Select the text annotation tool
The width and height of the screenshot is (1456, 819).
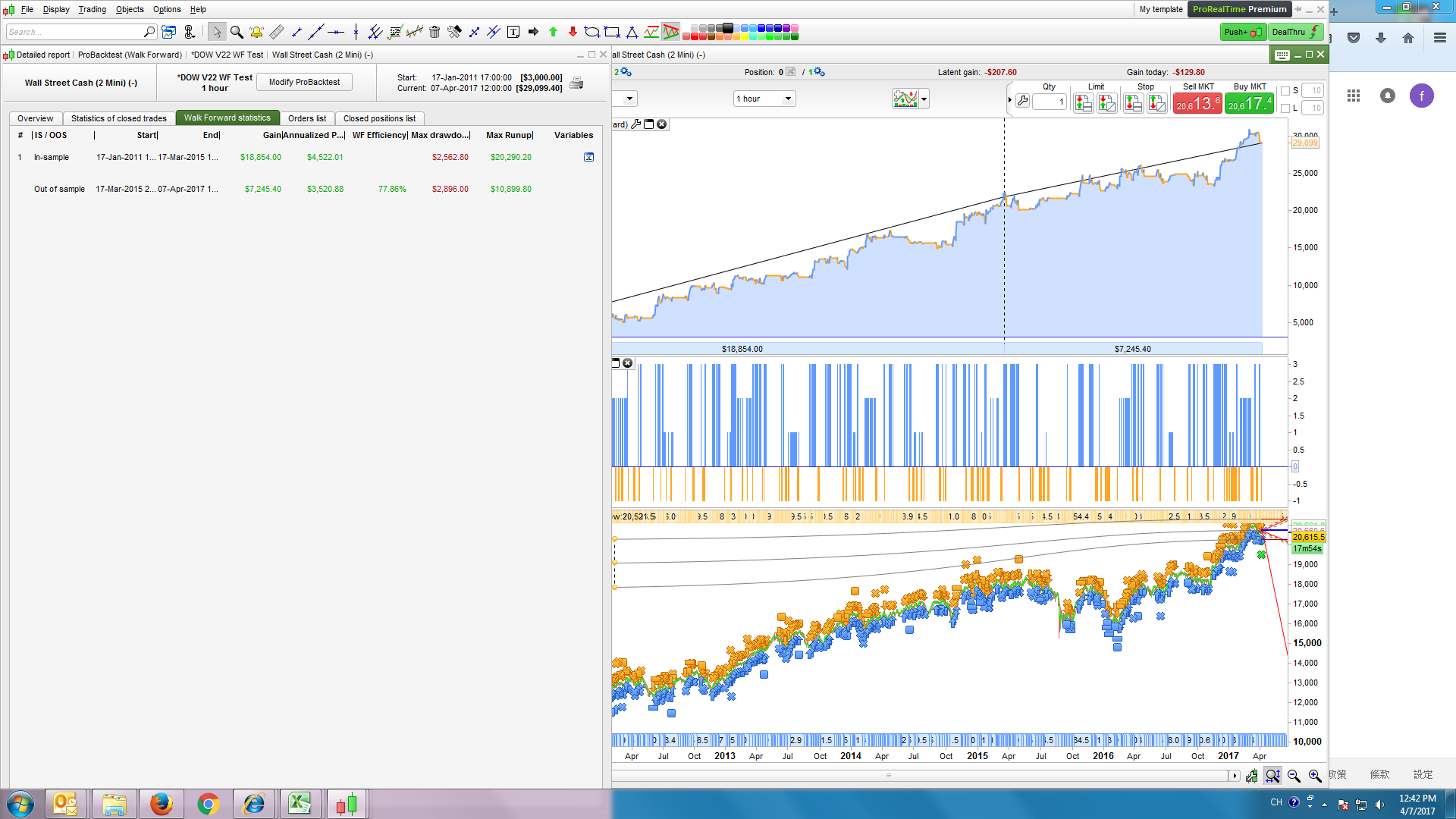(513, 32)
